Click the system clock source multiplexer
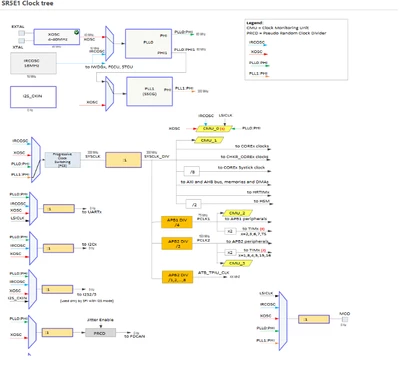 click(x=36, y=160)
